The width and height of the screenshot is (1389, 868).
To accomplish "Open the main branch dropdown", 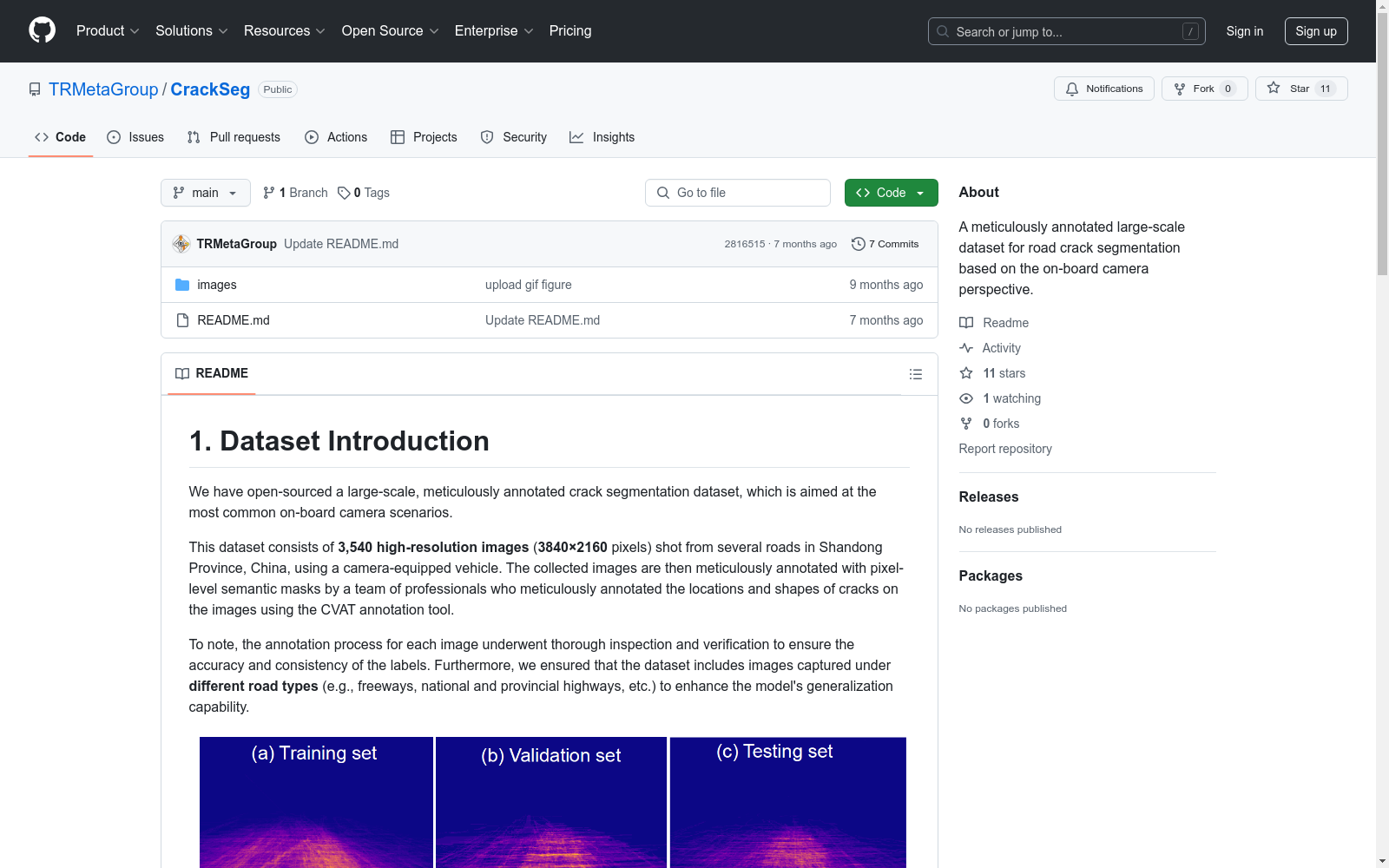I will point(205,193).
